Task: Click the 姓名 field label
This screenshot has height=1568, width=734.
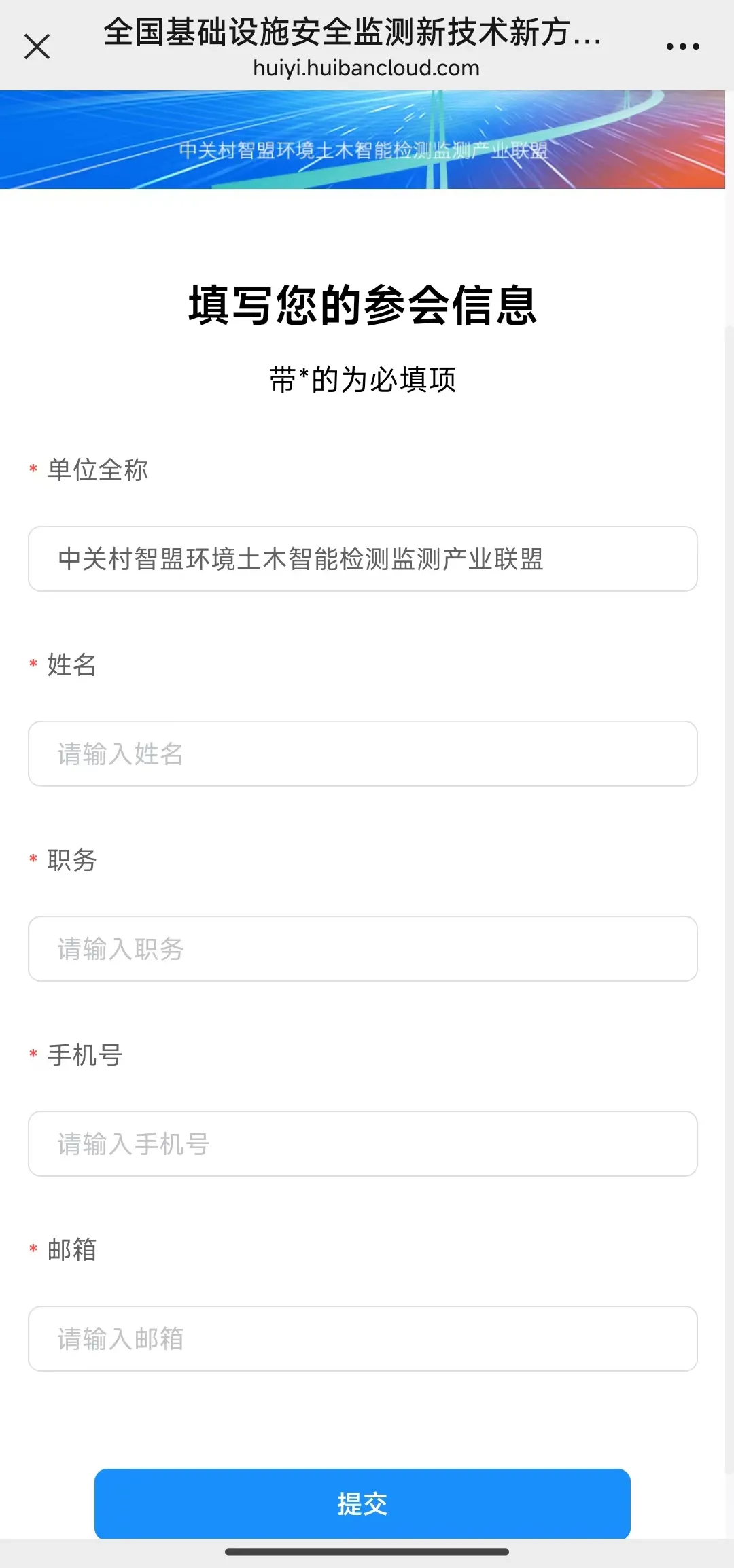Action: coord(72,664)
